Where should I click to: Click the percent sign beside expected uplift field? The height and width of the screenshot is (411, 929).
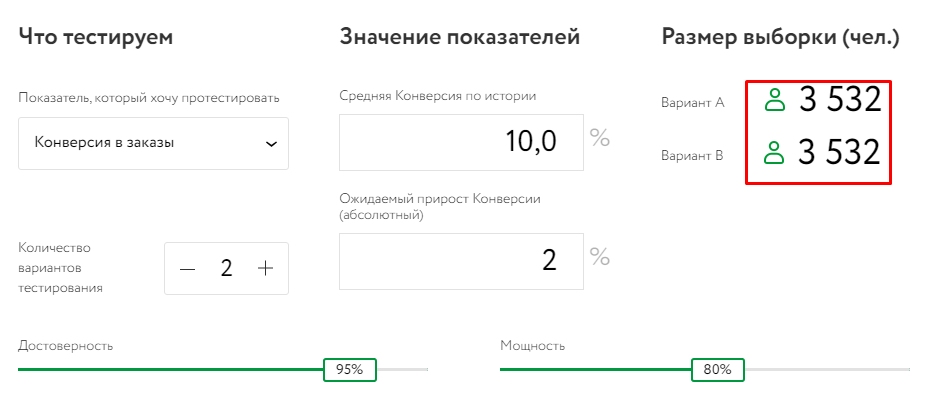(x=599, y=257)
